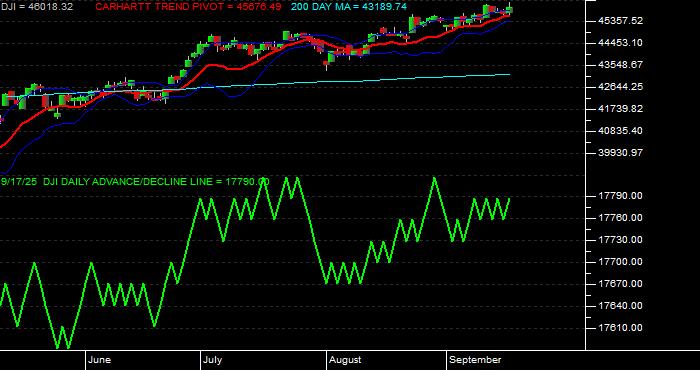700x370 pixels.
Task: Select the CARHARTT TREND PIVOT = 45676.49 label
Action: tap(188, 7)
